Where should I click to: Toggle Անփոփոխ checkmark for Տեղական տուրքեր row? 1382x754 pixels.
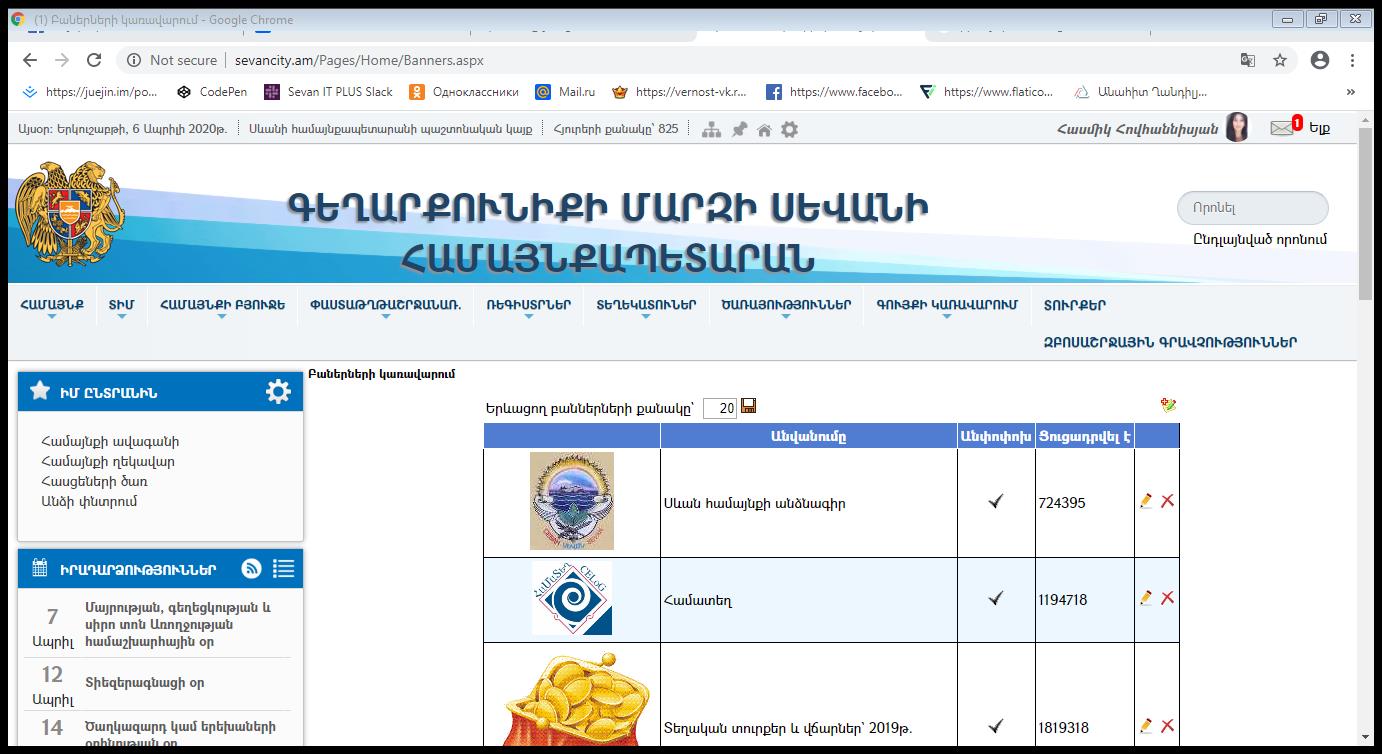[996, 726]
